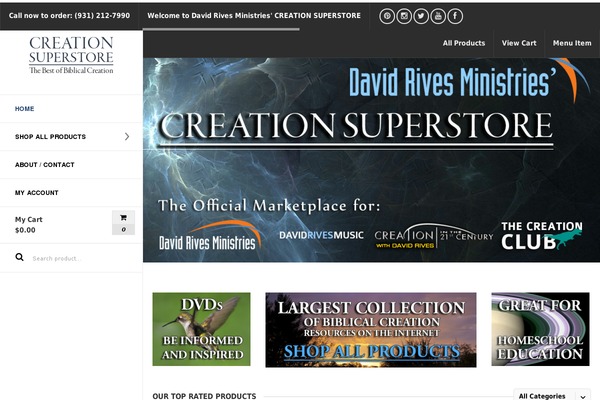The height and width of the screenshot is (400, 600).
Task: Click the cart item count badge
Action: click(123, 230)
